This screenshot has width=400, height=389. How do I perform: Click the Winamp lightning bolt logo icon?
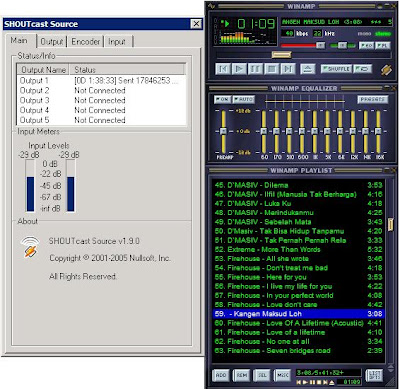click(x=386, y=69)
